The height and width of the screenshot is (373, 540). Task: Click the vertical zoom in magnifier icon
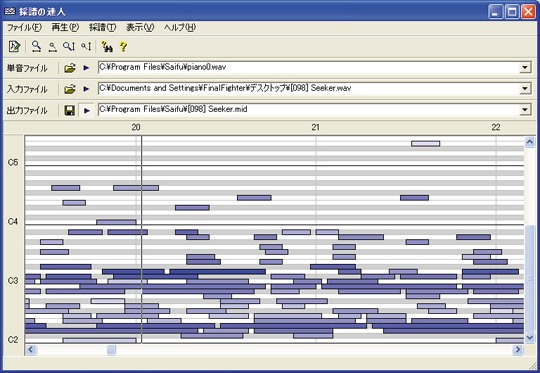coord(69,46)
